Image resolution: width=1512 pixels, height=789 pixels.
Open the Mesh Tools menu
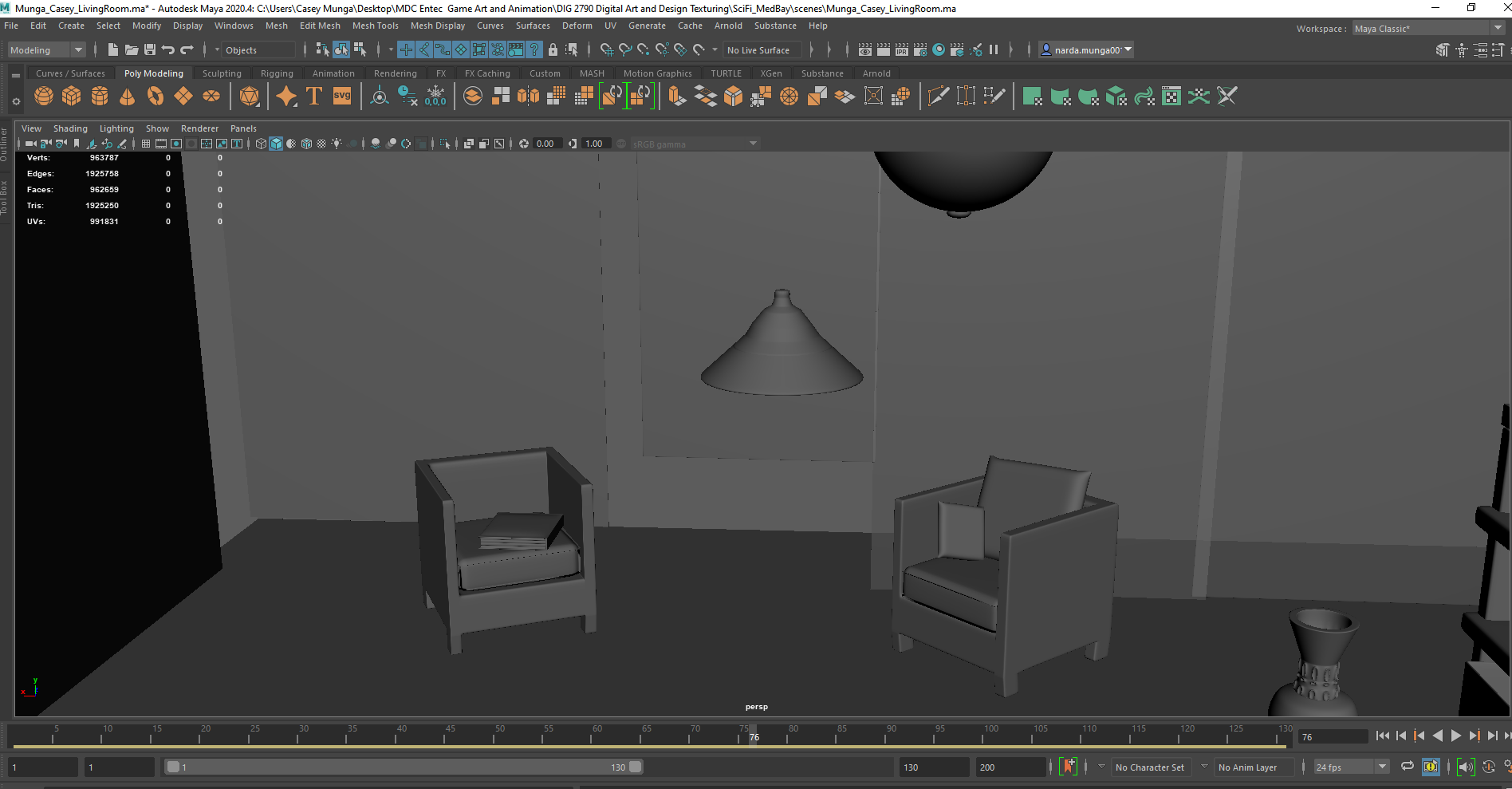coord(375,26)
